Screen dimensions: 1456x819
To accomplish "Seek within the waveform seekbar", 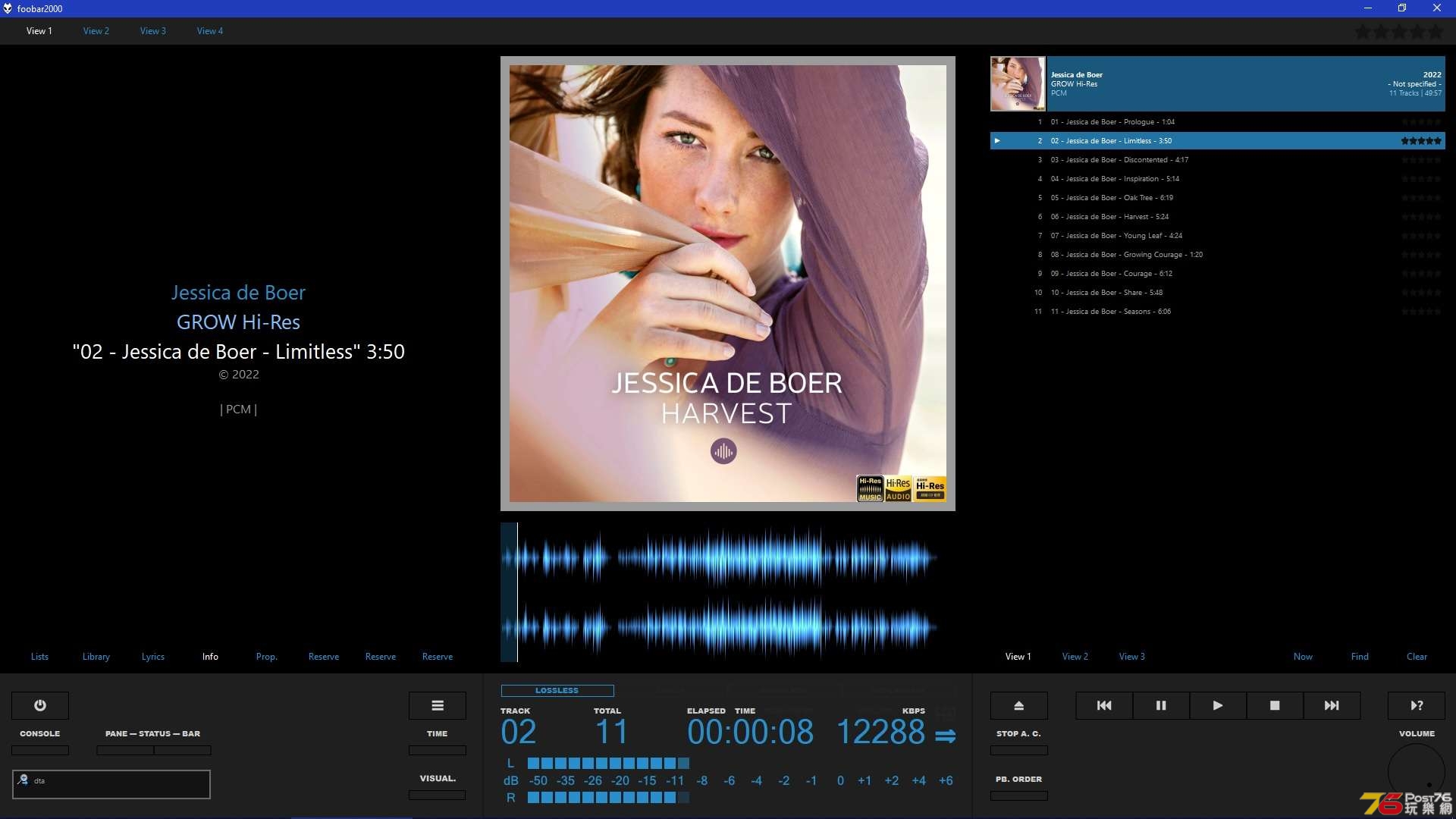I will tap(727, 592).
